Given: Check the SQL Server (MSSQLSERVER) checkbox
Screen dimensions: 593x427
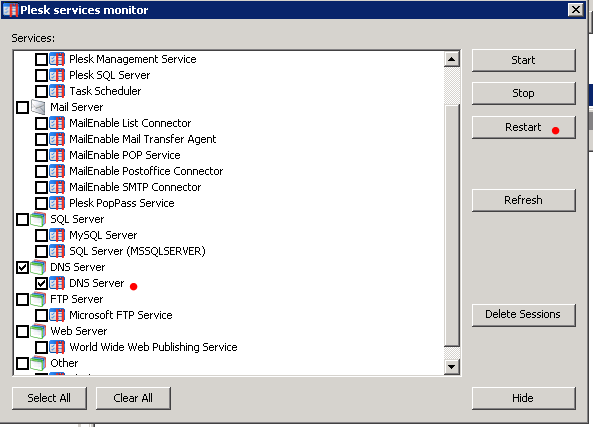Looking at the screenshot, I should (x=41, y=251).
